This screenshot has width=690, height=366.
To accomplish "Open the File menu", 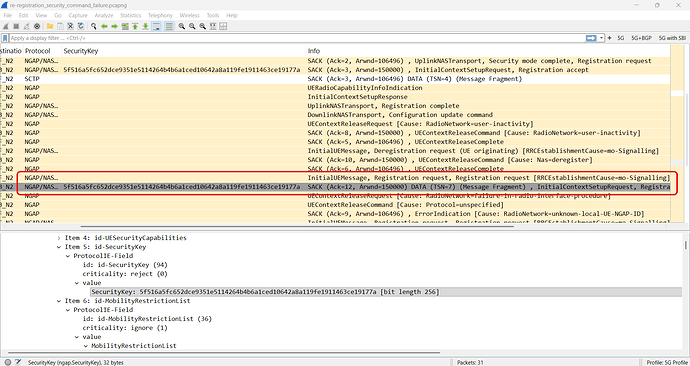I will click(7, 15).
